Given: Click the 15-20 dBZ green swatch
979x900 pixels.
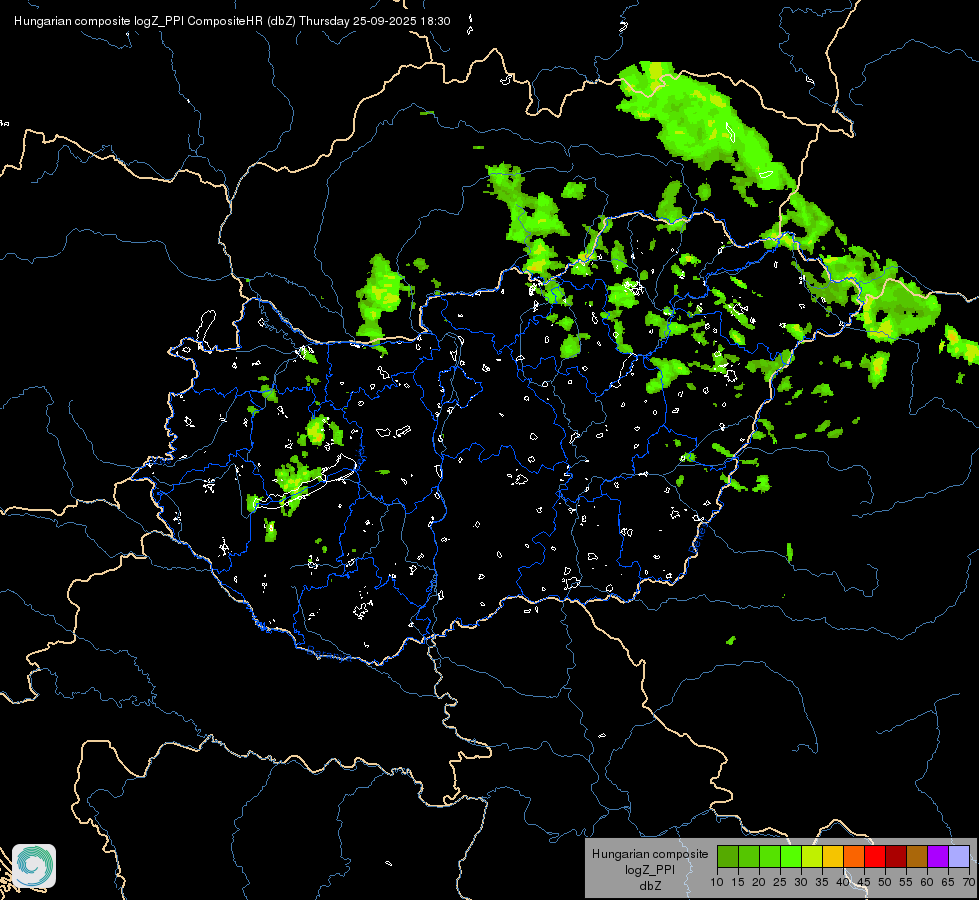Looking at the screenshot, I should pyautogui.click(x=749, y=856).
